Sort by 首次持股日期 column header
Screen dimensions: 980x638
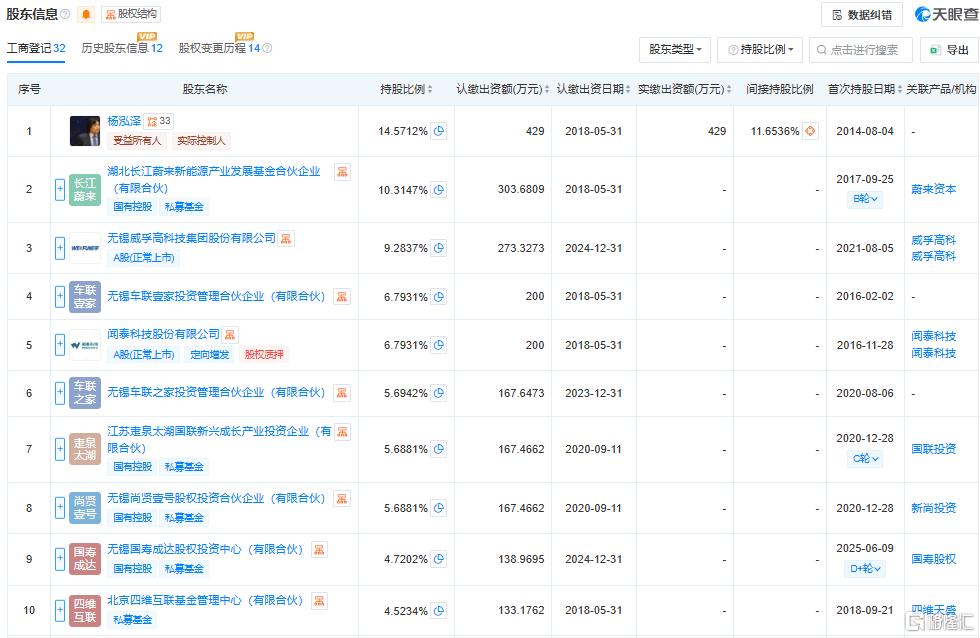pos(865,89)
